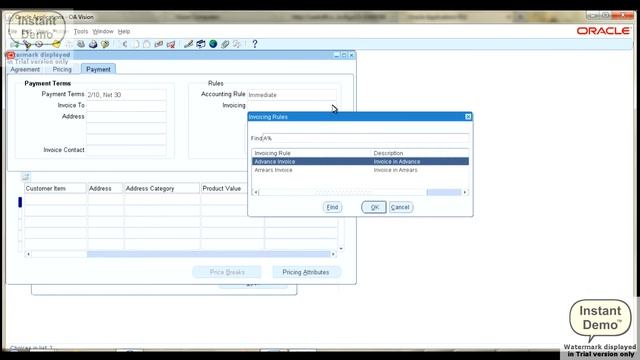Click the Invoice Contact field
This screenshot has width=640, height=360.
(x=126, y=150)
